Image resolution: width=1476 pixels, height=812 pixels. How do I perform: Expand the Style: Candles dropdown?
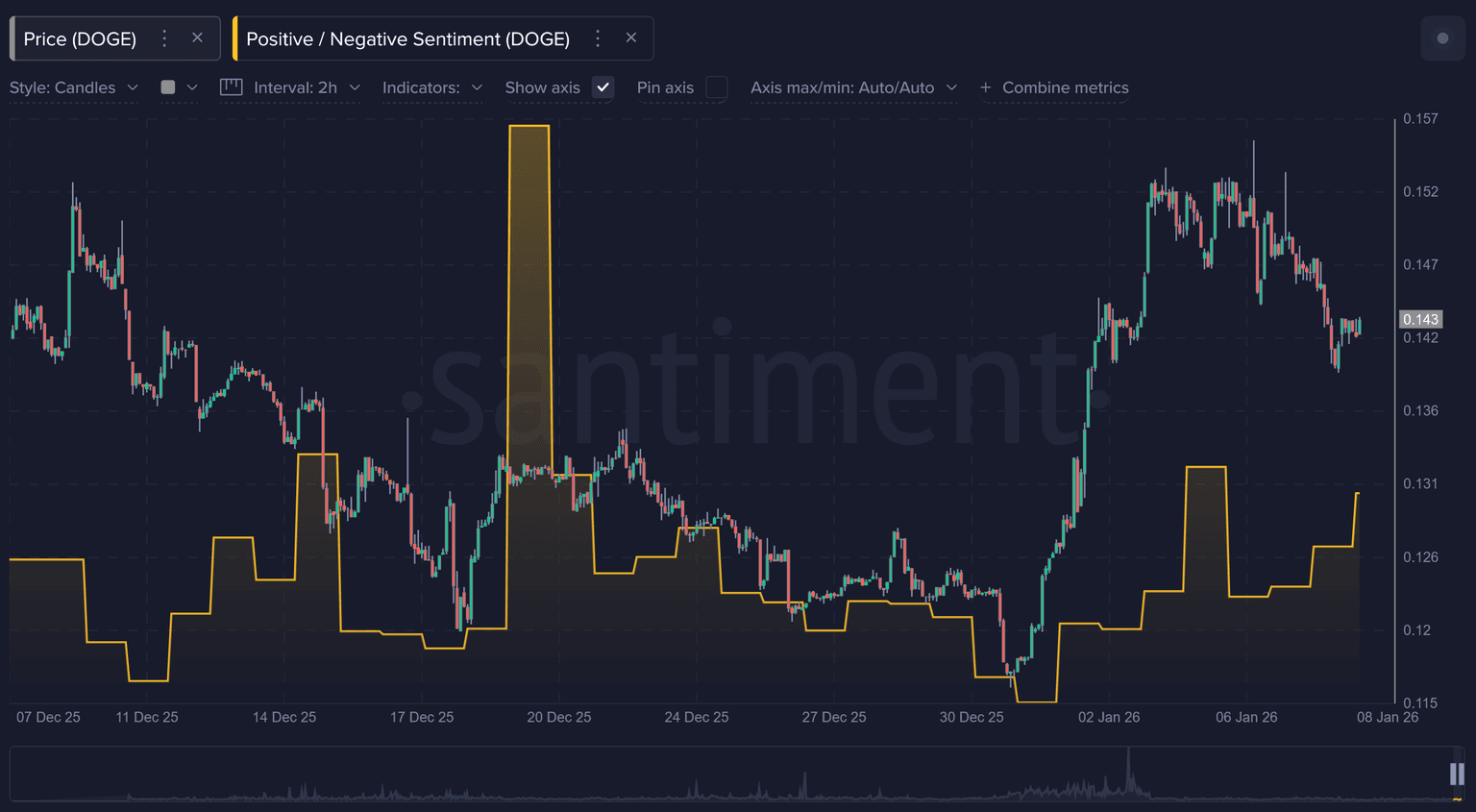coord(74,87)
